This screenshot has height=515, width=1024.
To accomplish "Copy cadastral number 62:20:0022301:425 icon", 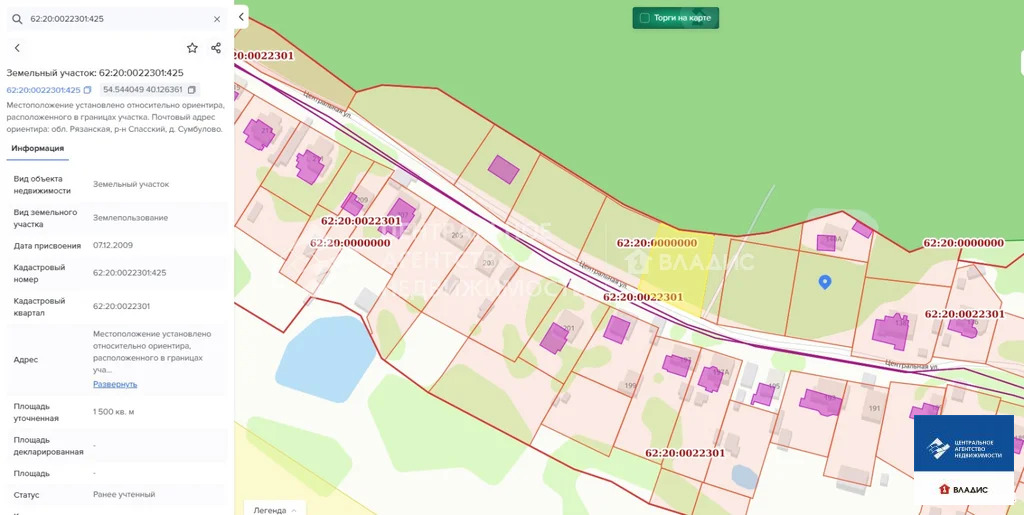I will click(x=88, y=90).
